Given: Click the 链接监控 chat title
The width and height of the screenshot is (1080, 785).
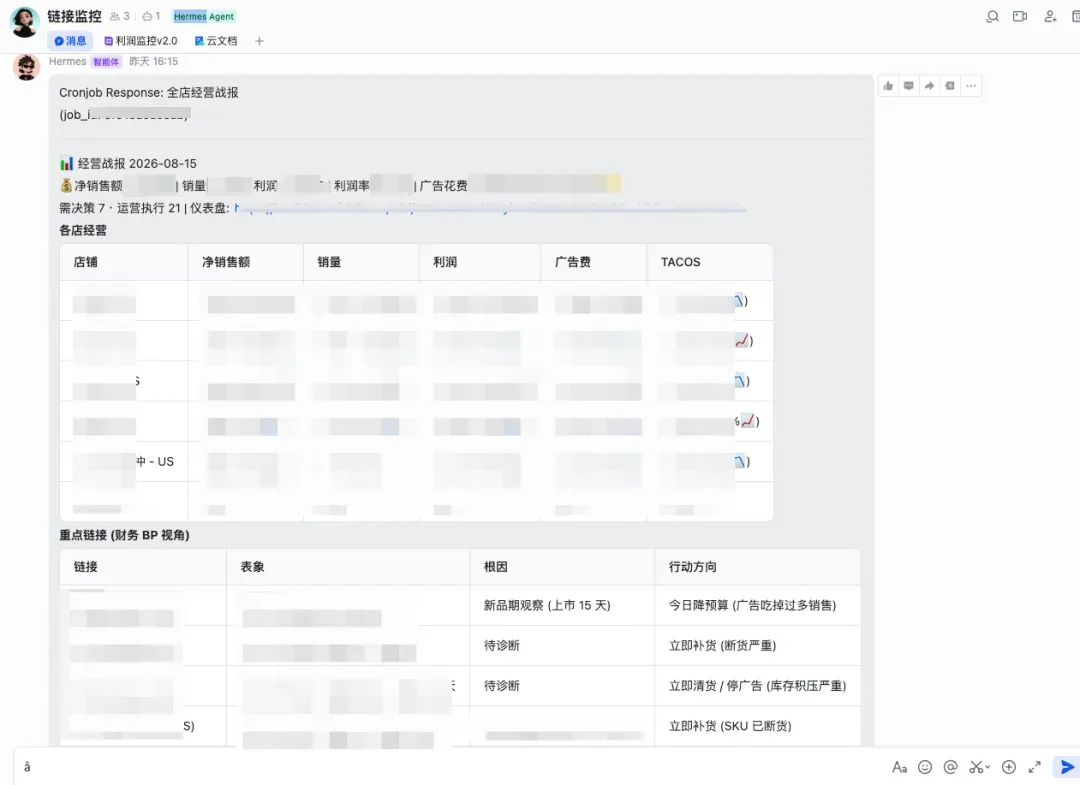Looking at the screenshot, I should click(74, 17).
